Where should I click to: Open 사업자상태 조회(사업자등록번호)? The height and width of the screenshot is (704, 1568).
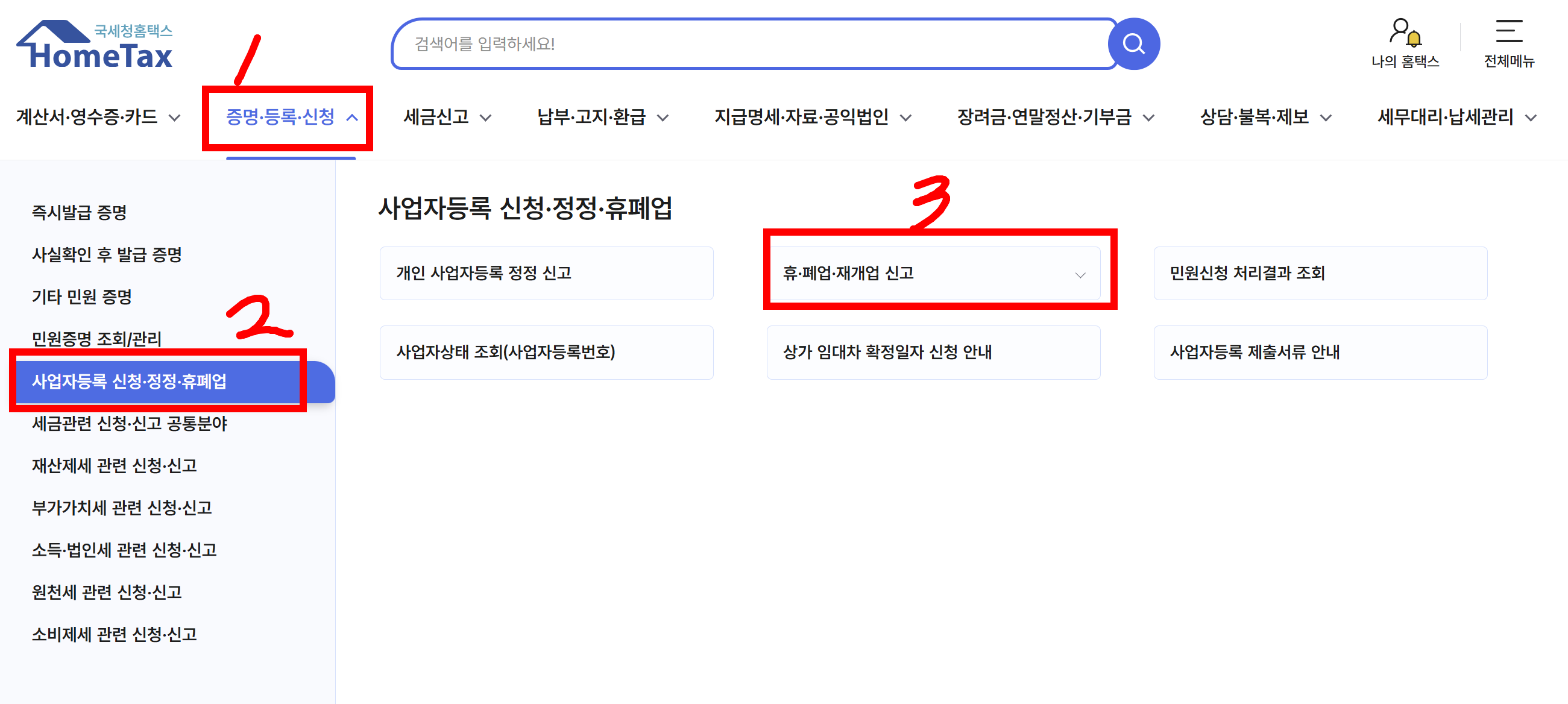[546, 351]
